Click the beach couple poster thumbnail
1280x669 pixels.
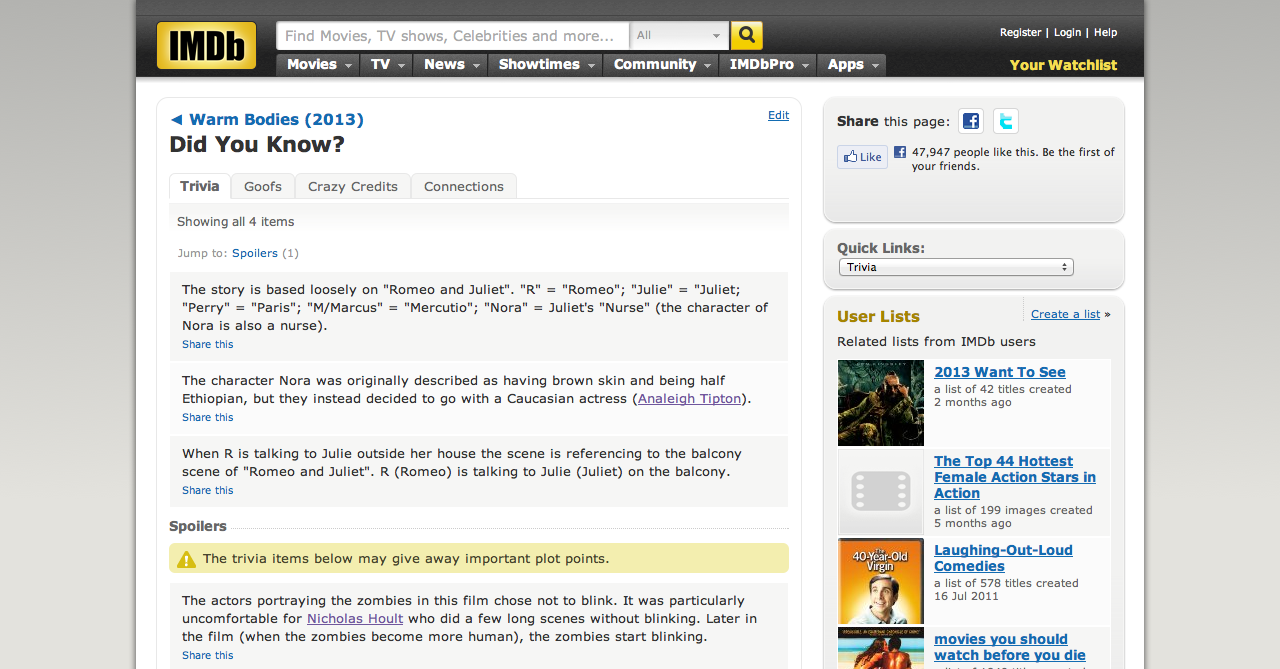click(881, 648)
